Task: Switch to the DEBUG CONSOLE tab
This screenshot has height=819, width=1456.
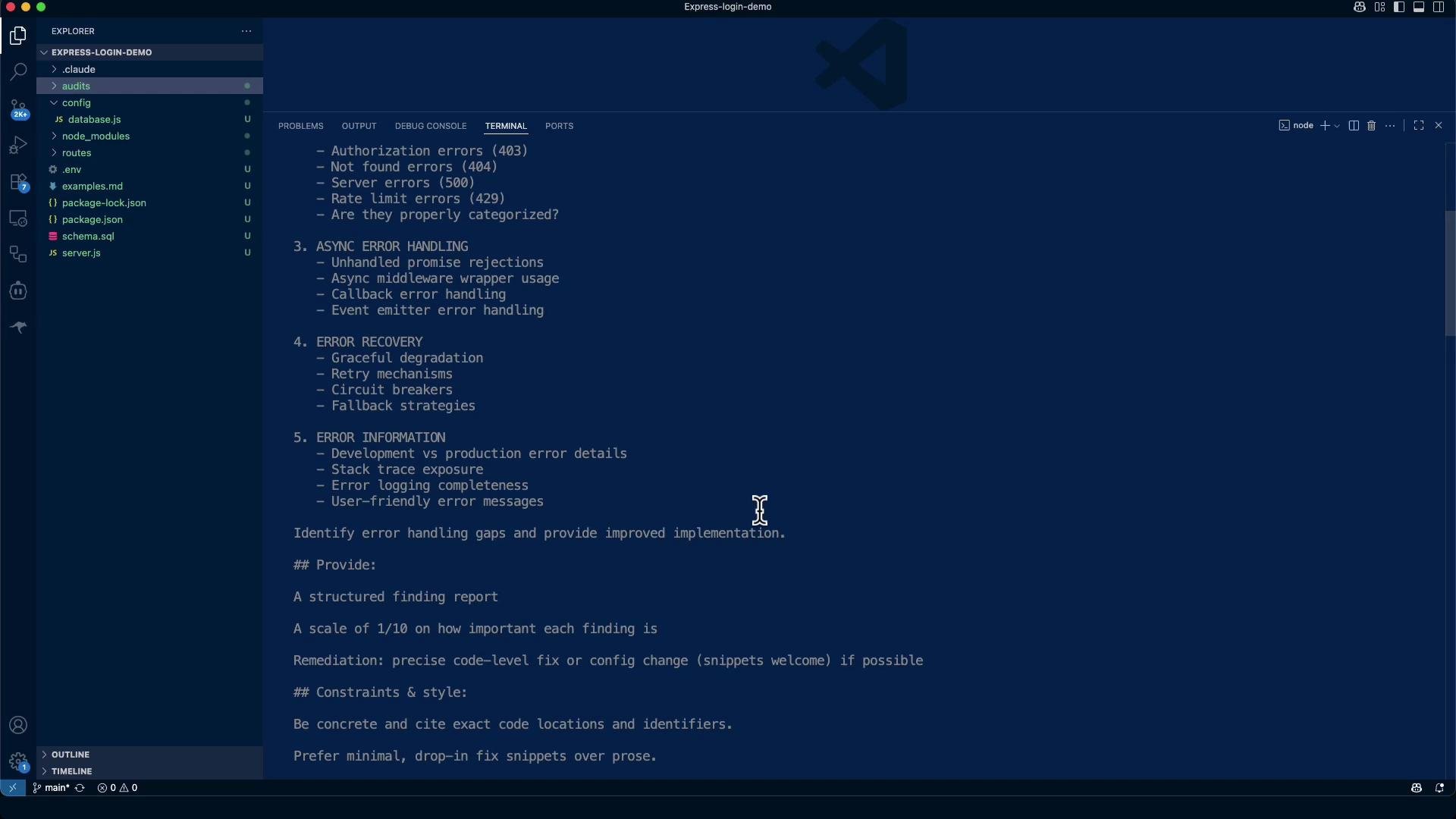Action: pyautogui.click(x=431, y=126)
